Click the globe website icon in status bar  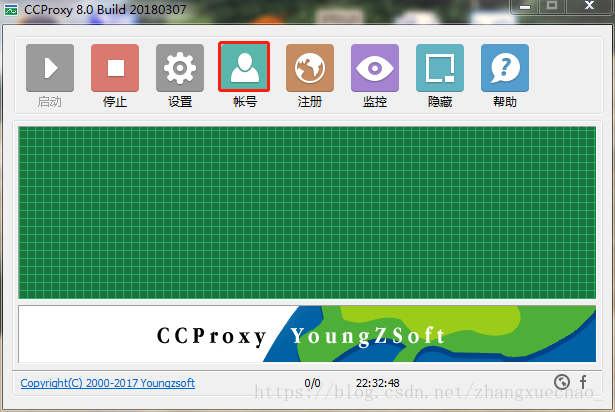pyautogui.click(x=562, y=381)
